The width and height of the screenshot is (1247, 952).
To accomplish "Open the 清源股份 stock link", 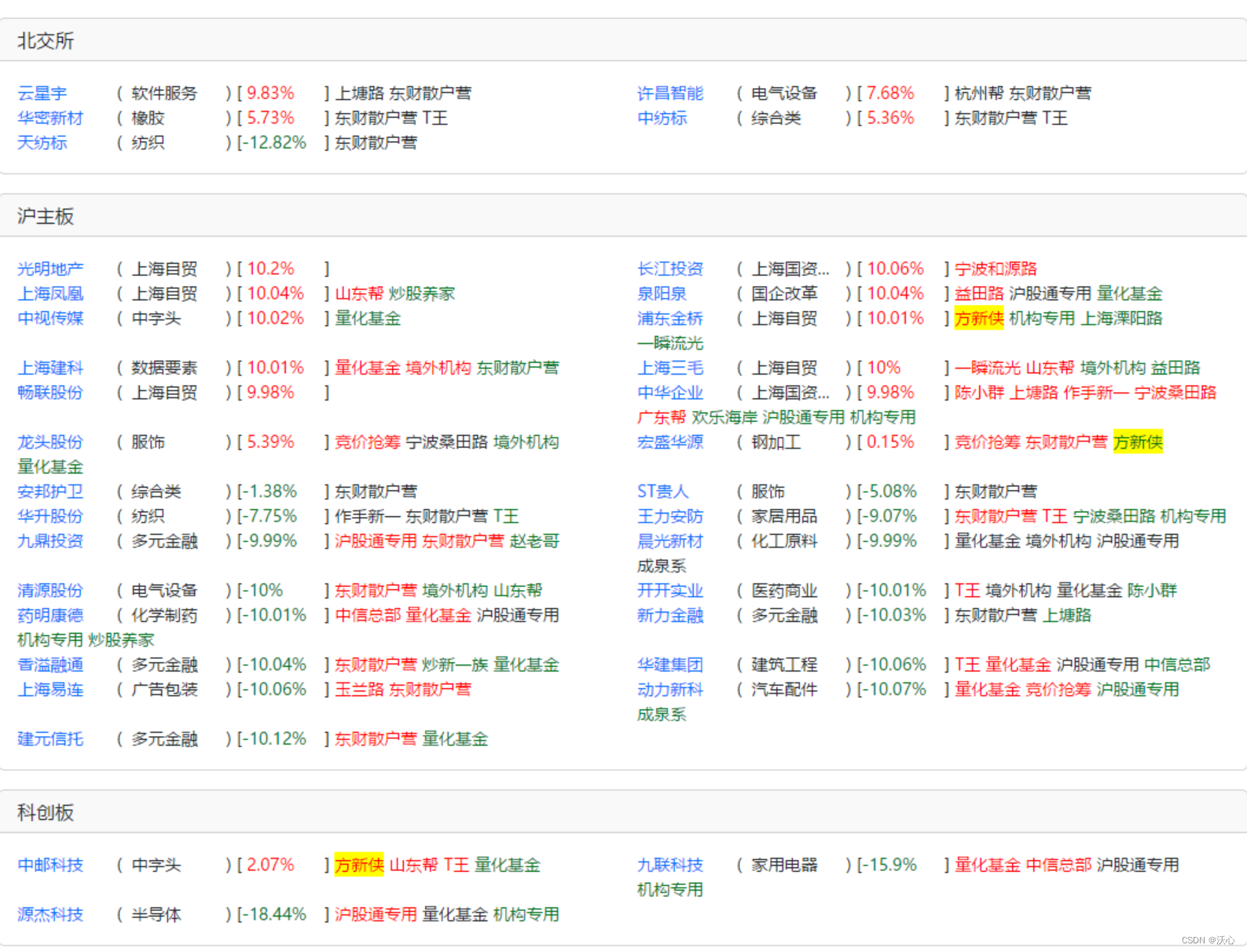I will tap(50, 591).
